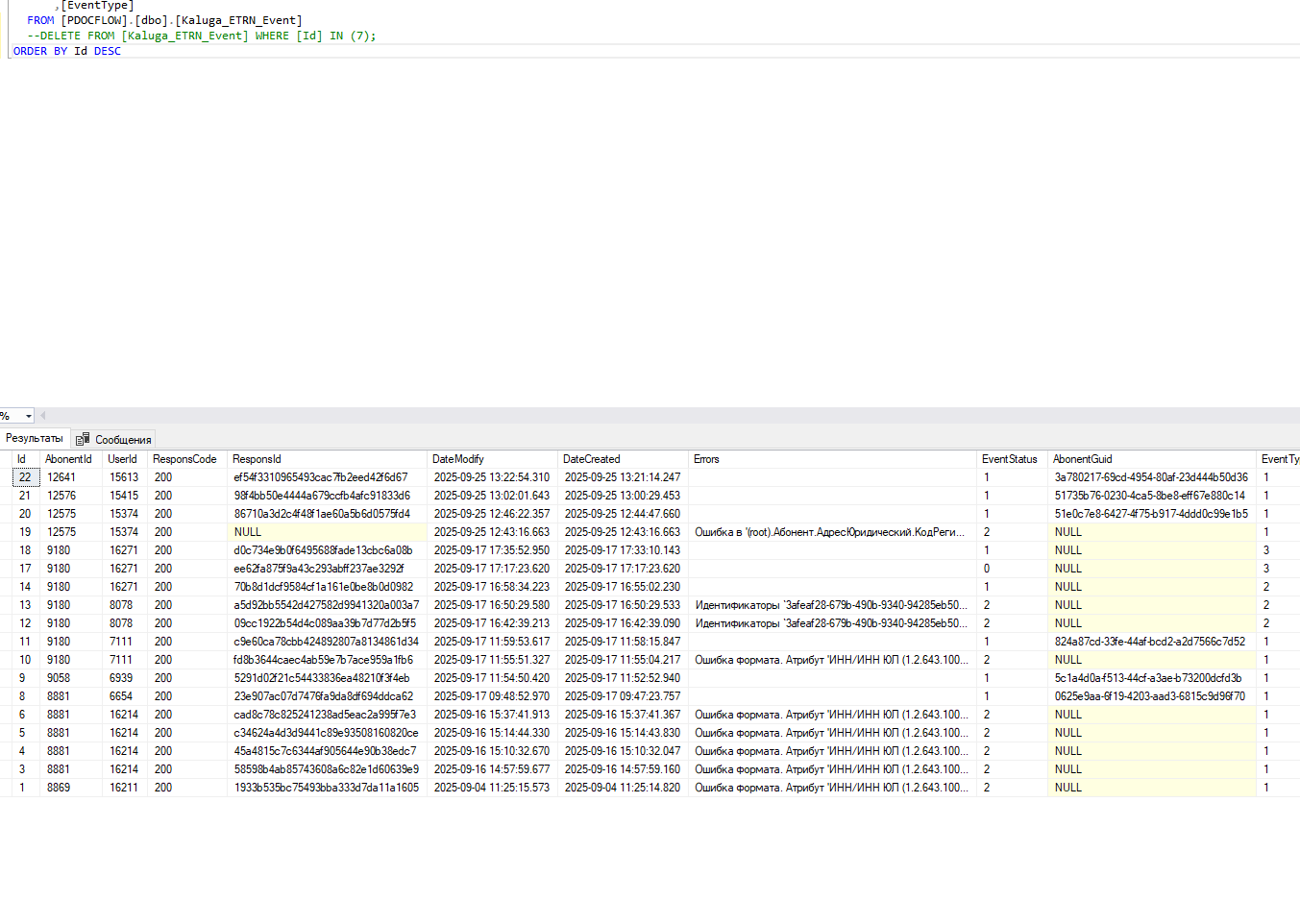Viewport: 1300px width, 924px height.
Task: Click ResponsId 5291d02f21c54433836ea48210f3f4eb
Action: click(x=327, y=678)
